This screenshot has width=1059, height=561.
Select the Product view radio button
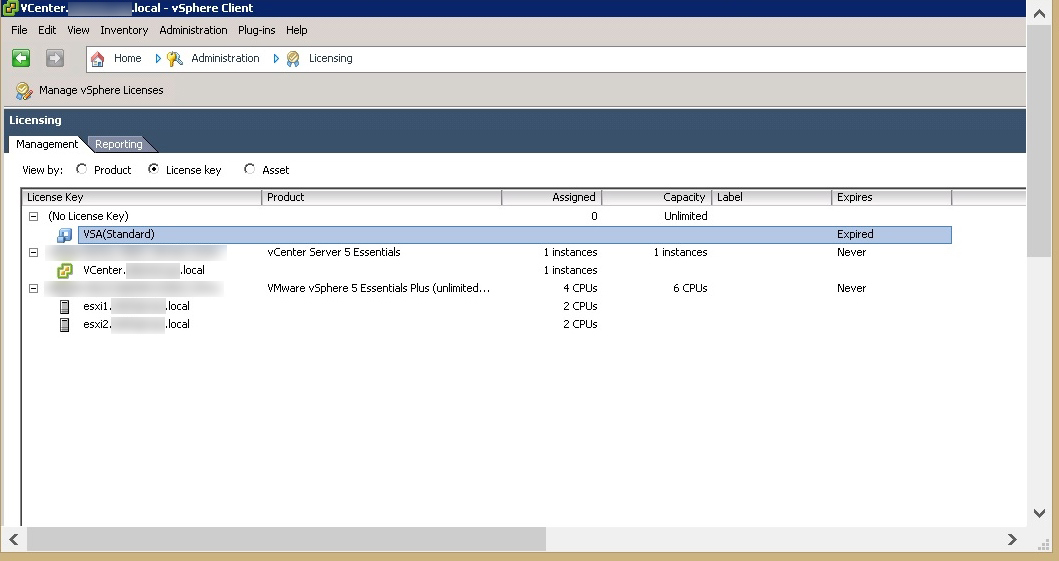pyautogui.click(x=82, y=169)
